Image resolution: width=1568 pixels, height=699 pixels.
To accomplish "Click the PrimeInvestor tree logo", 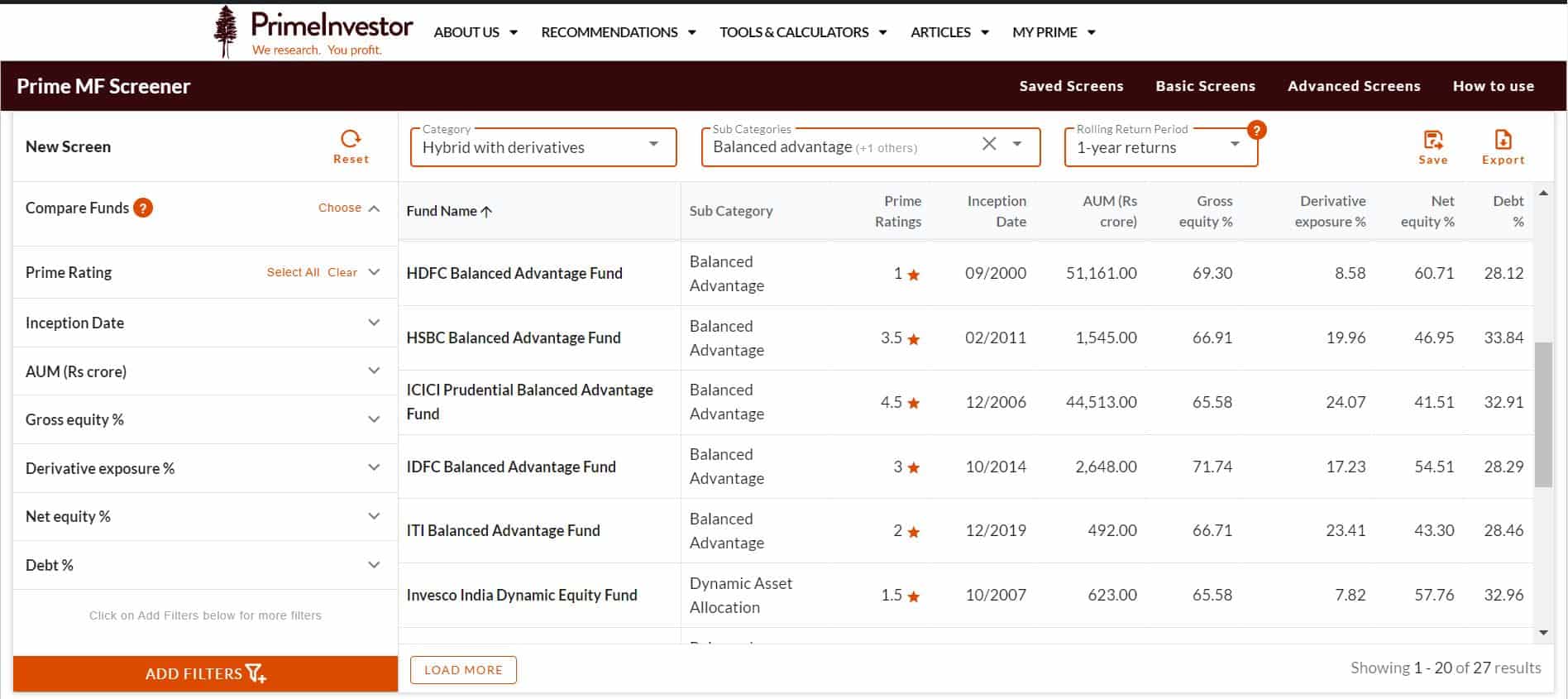I will coord(225,31).
